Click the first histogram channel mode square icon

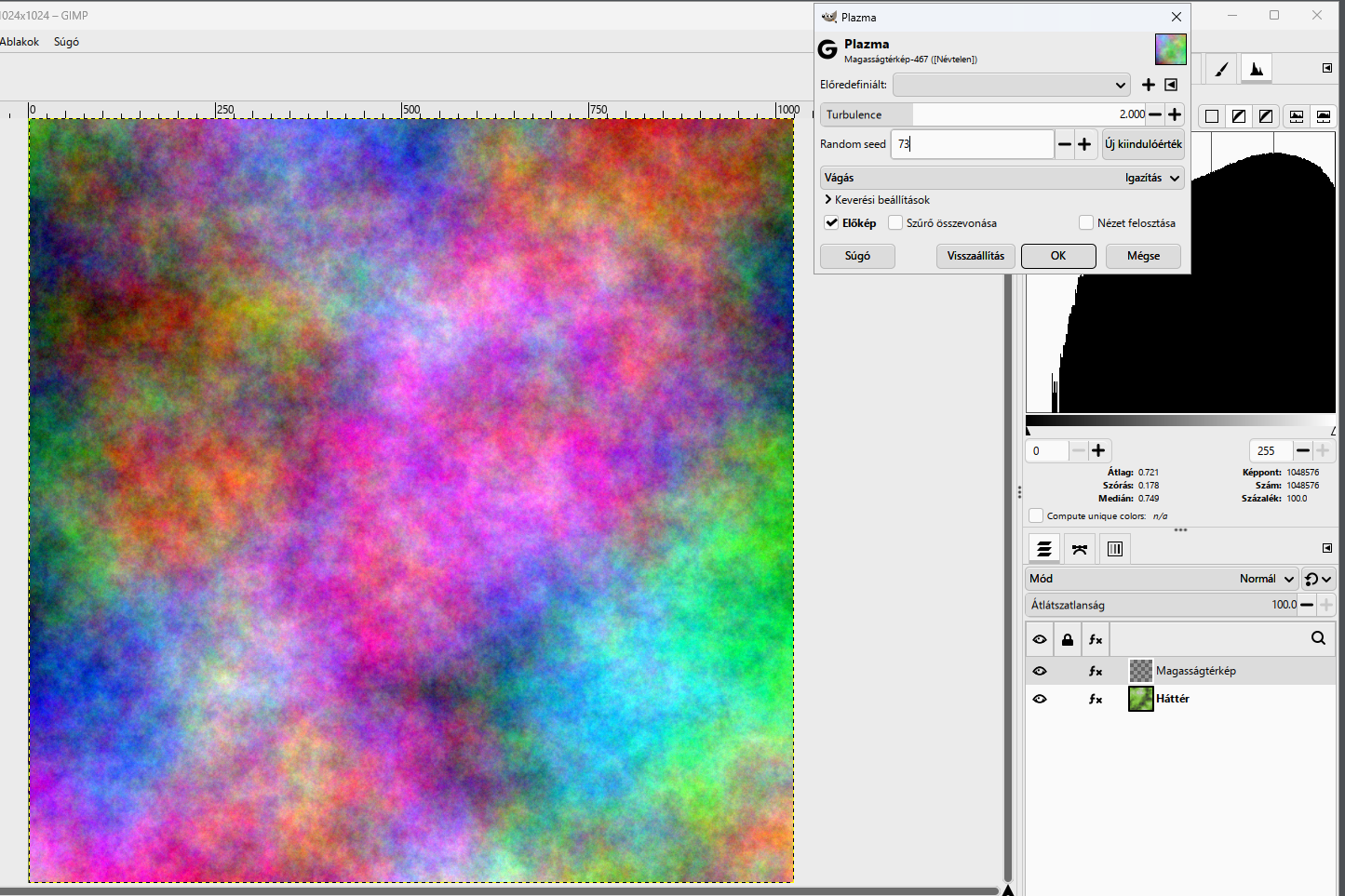(x=1212, y=116)
